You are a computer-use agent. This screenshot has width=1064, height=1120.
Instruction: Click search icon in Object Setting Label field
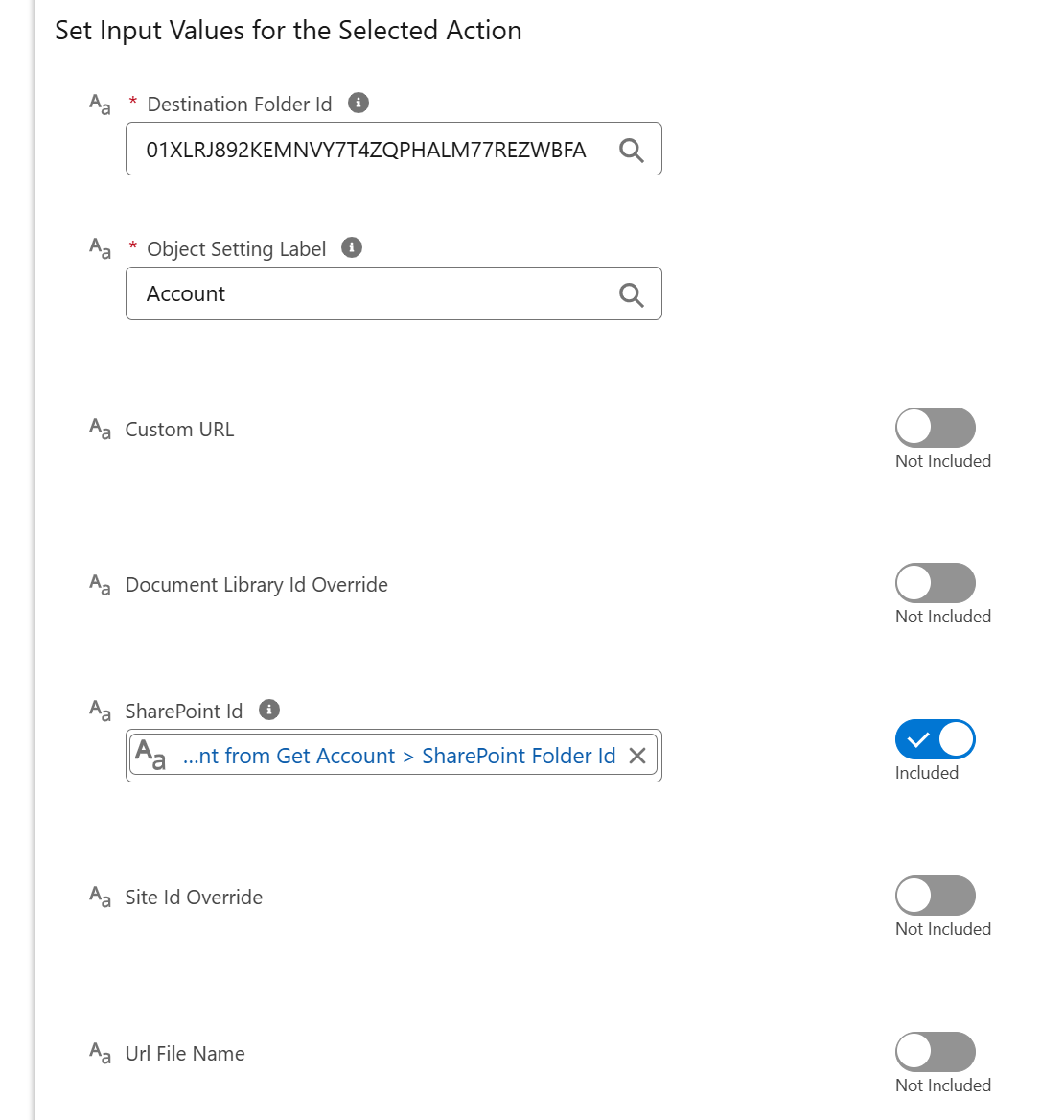pos(632,294)
